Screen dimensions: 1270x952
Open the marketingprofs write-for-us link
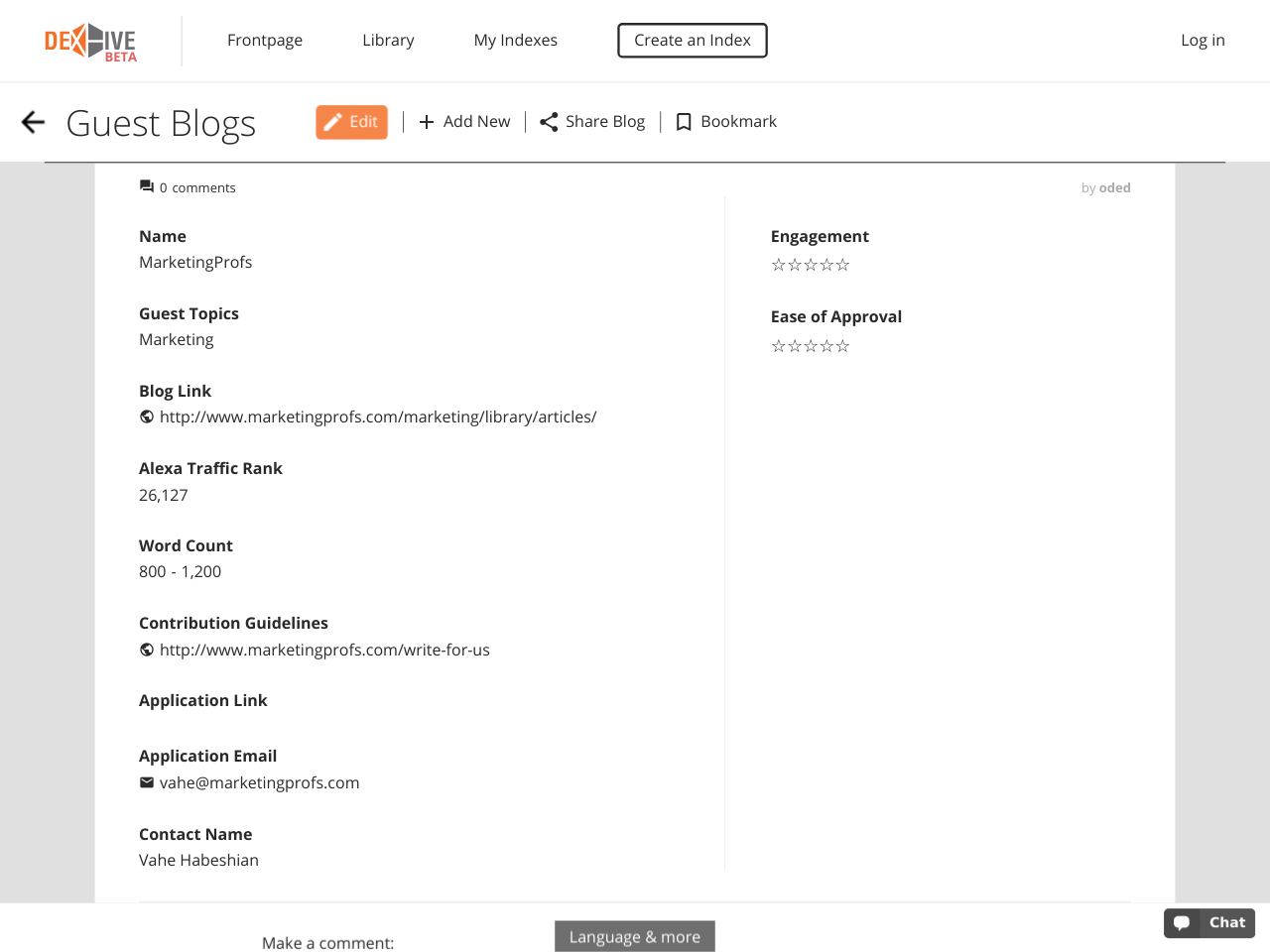[x=324, y=650]
